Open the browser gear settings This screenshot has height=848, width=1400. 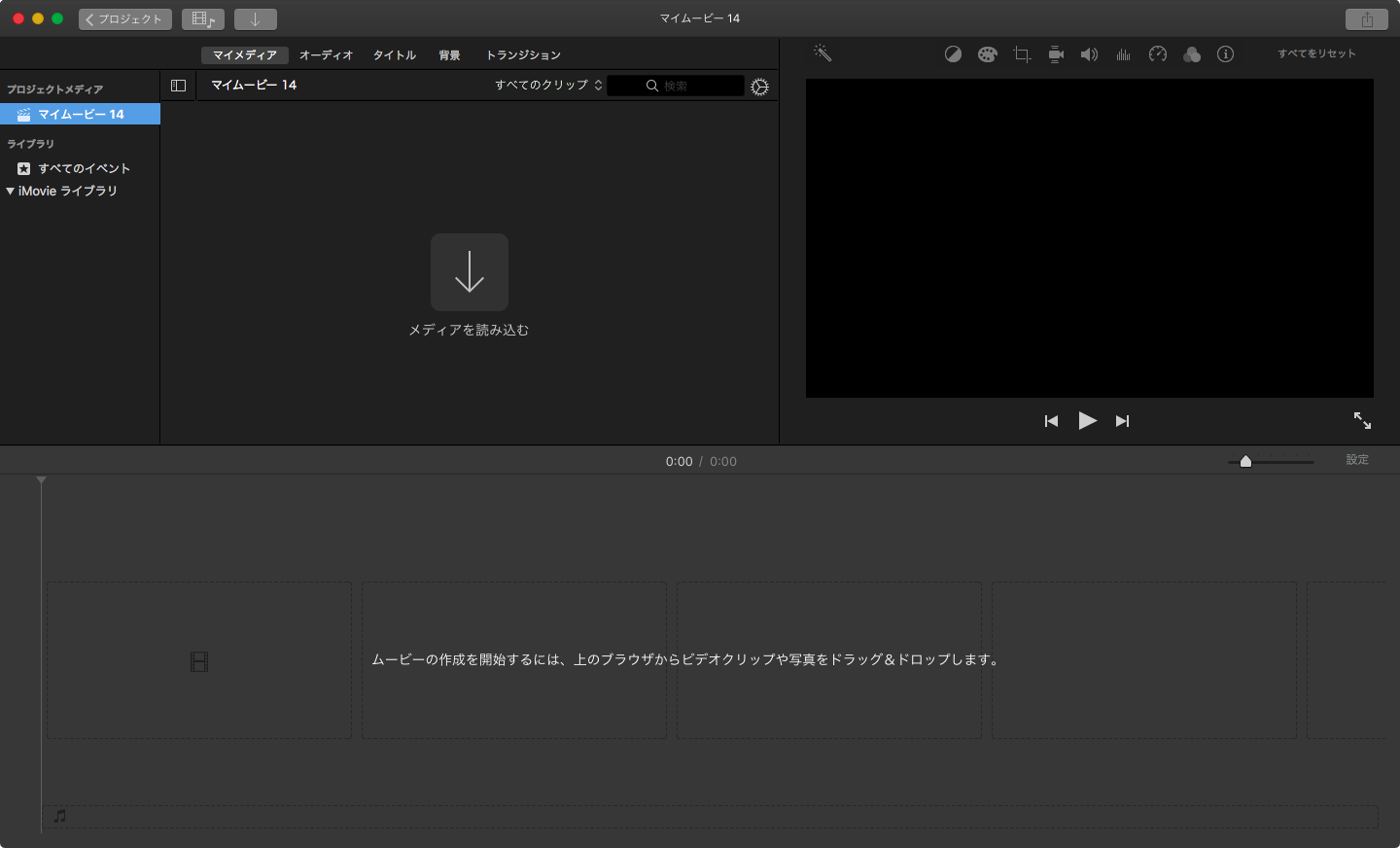click(760, 87)
